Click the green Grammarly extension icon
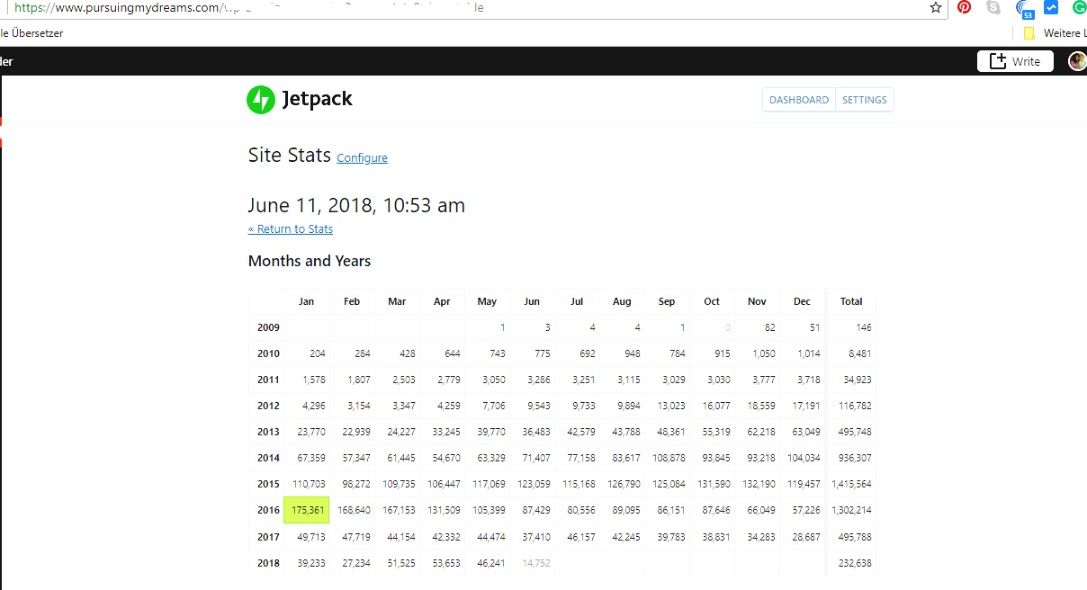Screen dimensions: 1087x590 point(1079,8)
